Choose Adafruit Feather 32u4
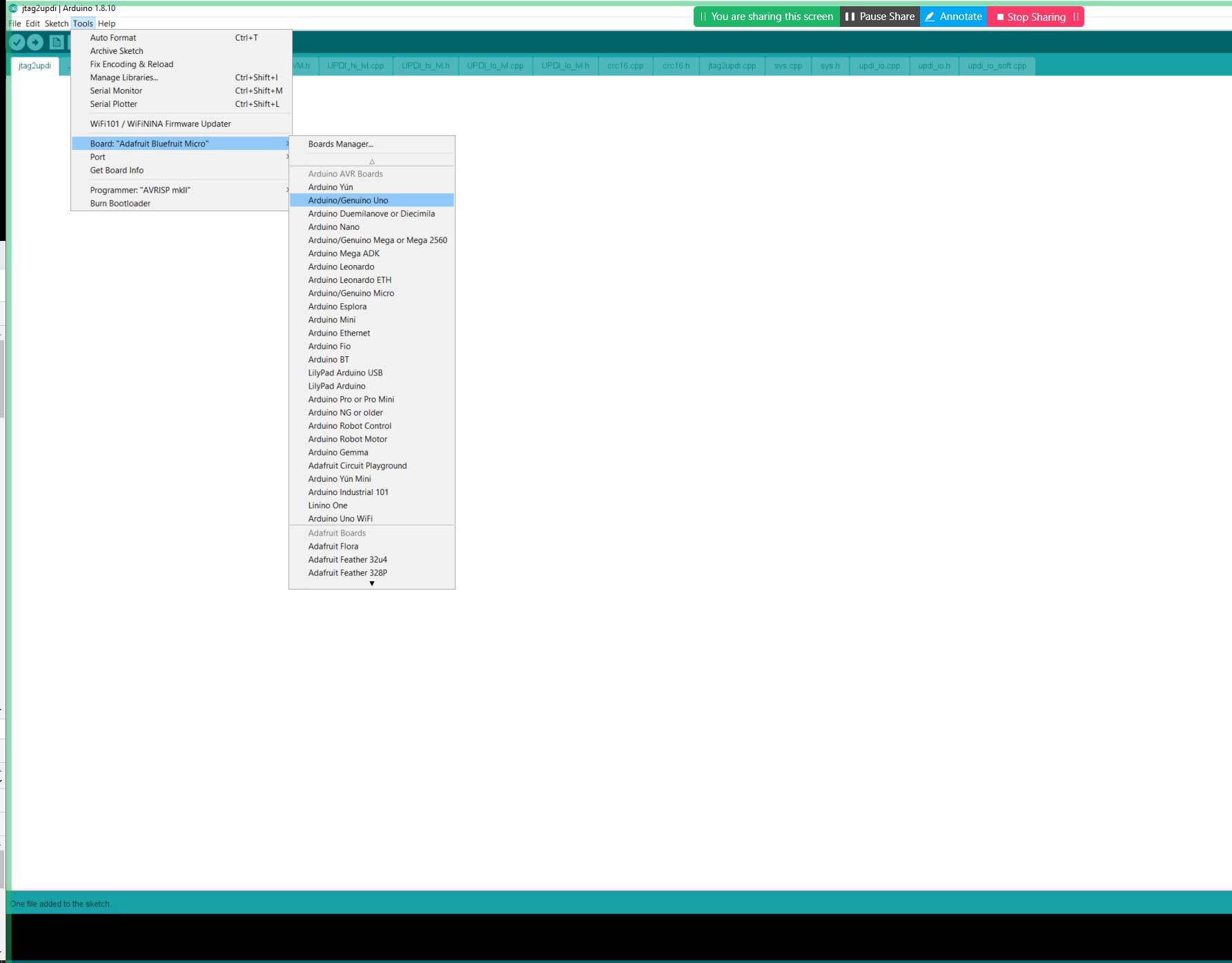Viewport: 1232px width, 963px height. 372,560
